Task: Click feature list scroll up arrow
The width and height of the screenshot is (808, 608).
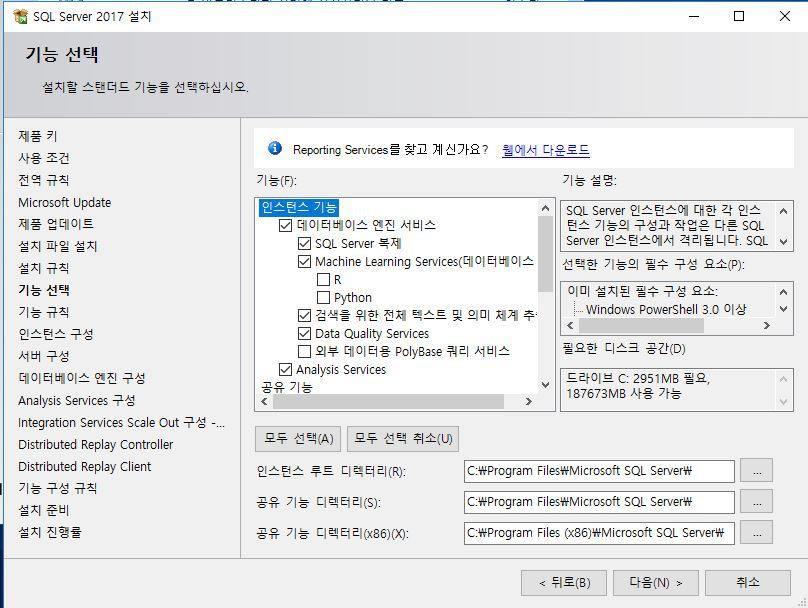Action: (545, 208)
